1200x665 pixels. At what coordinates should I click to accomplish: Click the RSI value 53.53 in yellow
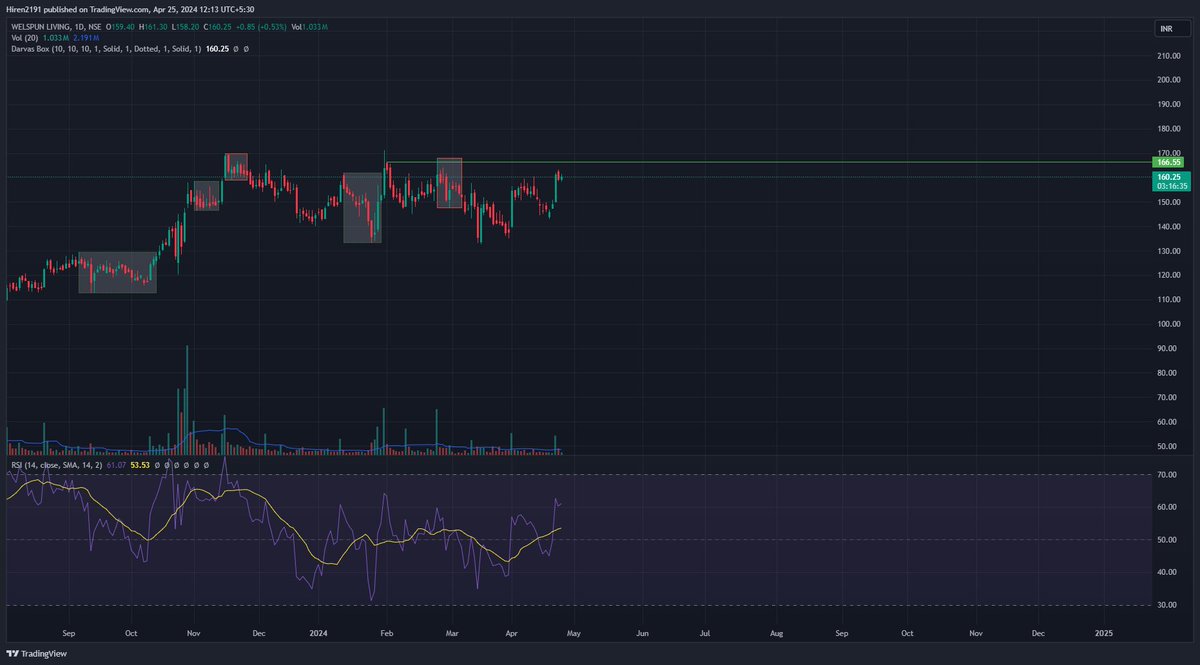[x=140, y=465]
